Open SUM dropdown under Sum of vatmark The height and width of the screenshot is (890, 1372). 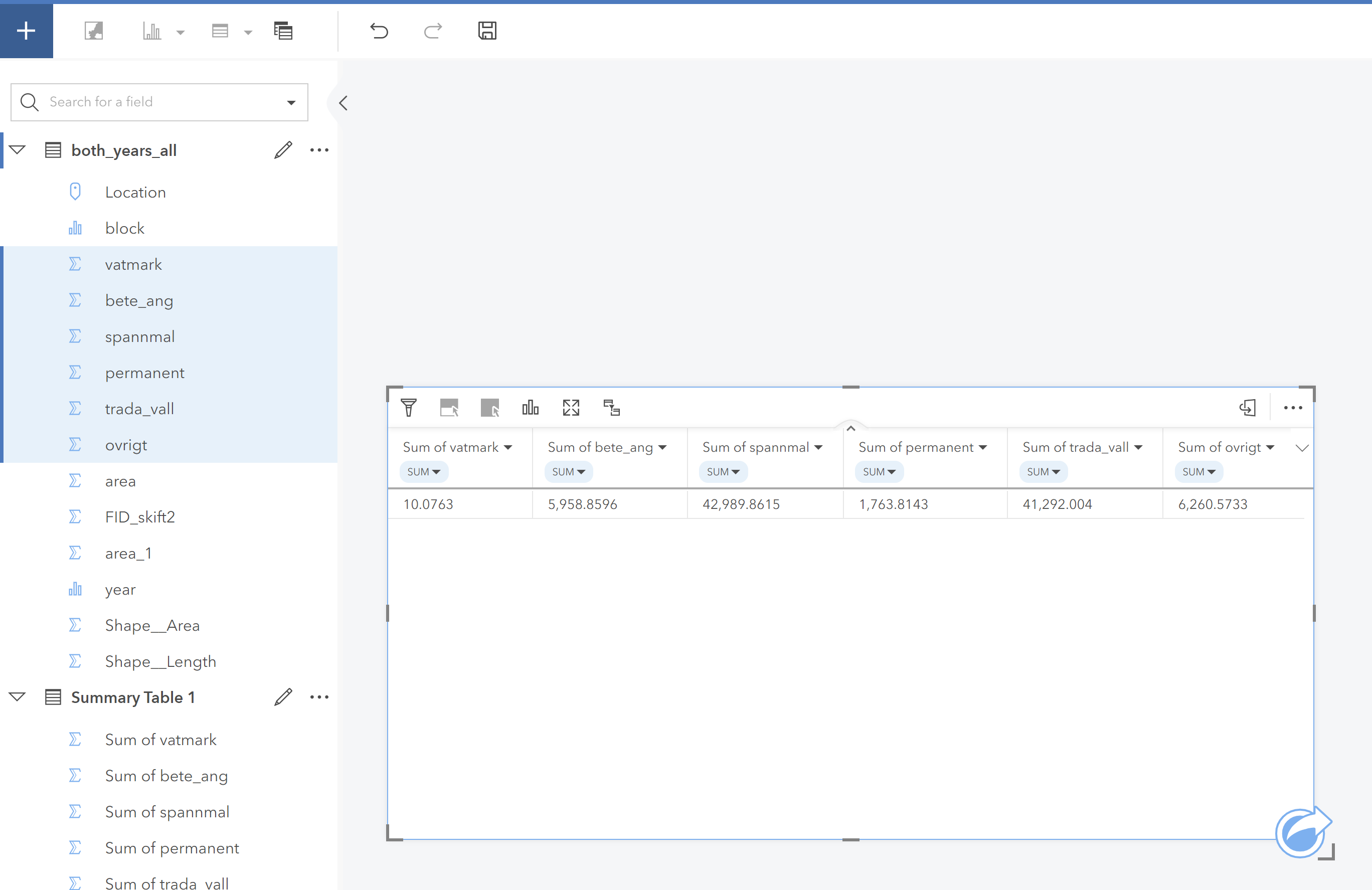coord(424,471)
